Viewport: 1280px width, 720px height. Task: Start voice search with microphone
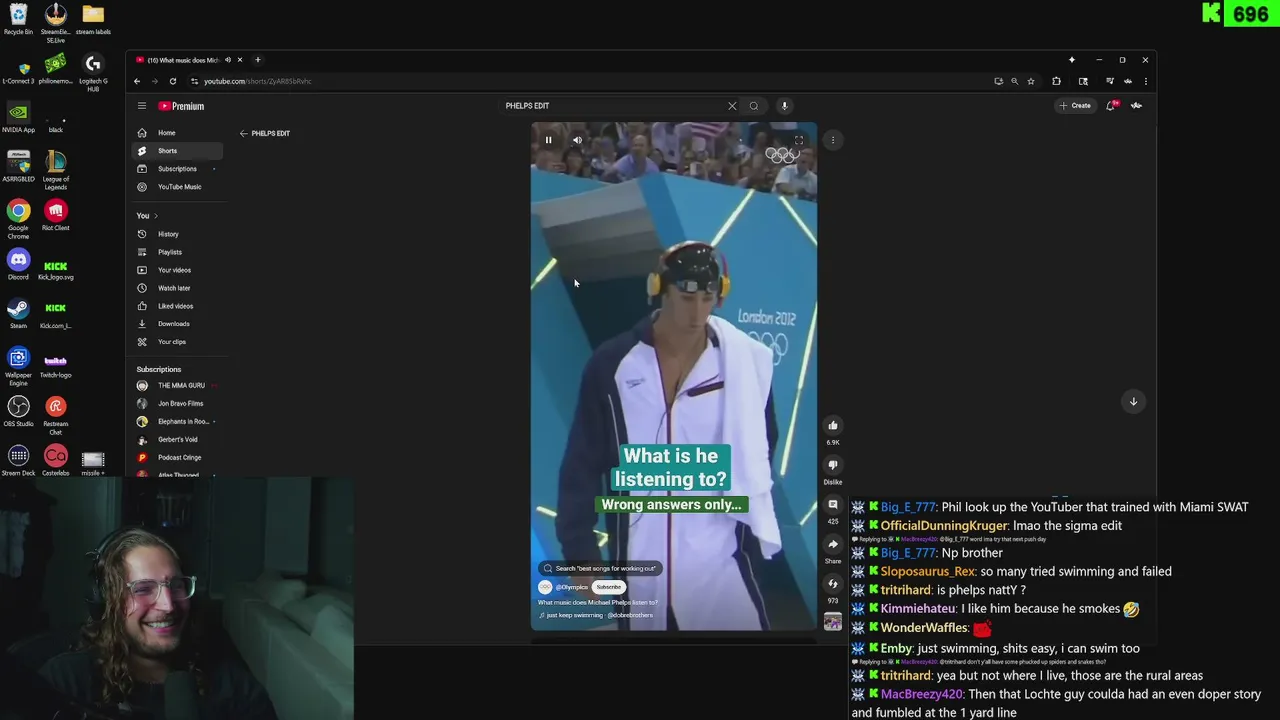(785, 106)
